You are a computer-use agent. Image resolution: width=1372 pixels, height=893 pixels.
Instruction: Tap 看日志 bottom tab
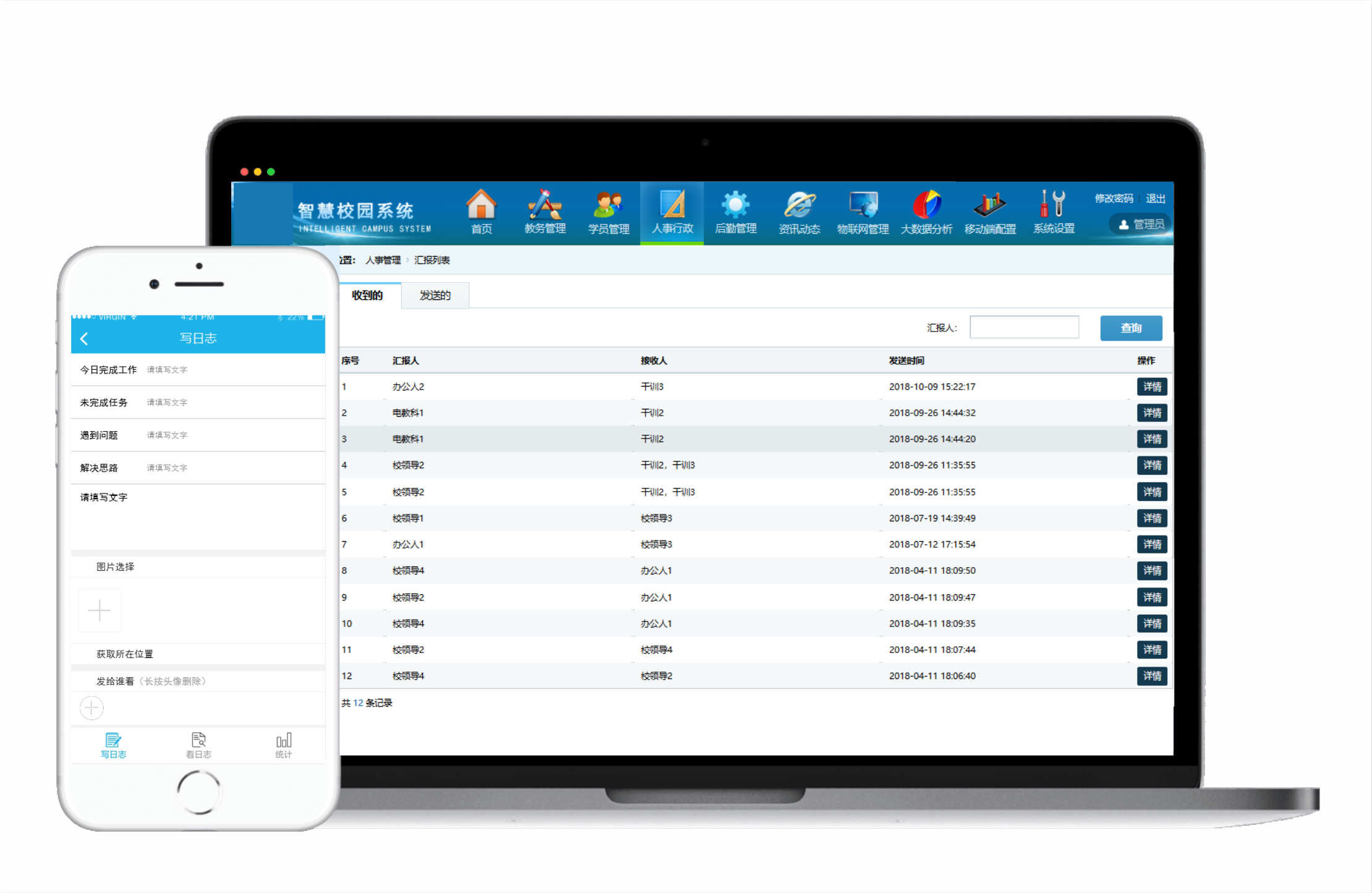[x=198, y=745]
